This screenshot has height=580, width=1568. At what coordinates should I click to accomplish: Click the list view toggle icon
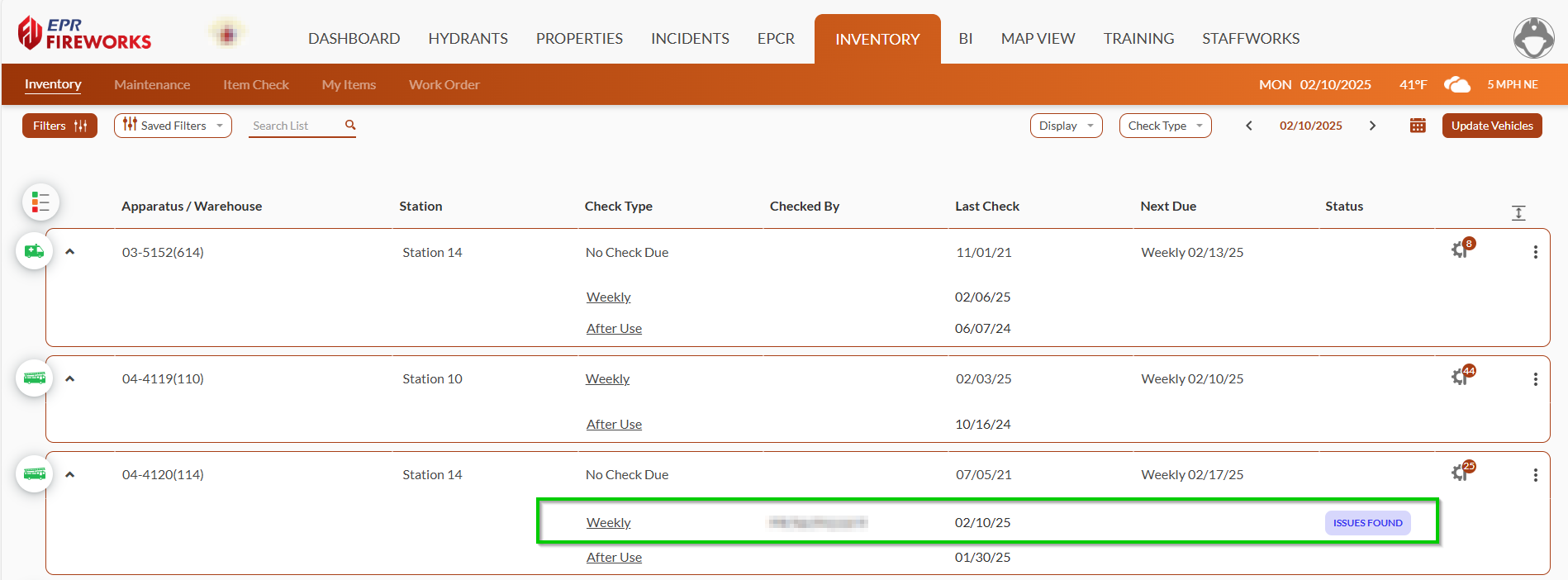(40, 202)
